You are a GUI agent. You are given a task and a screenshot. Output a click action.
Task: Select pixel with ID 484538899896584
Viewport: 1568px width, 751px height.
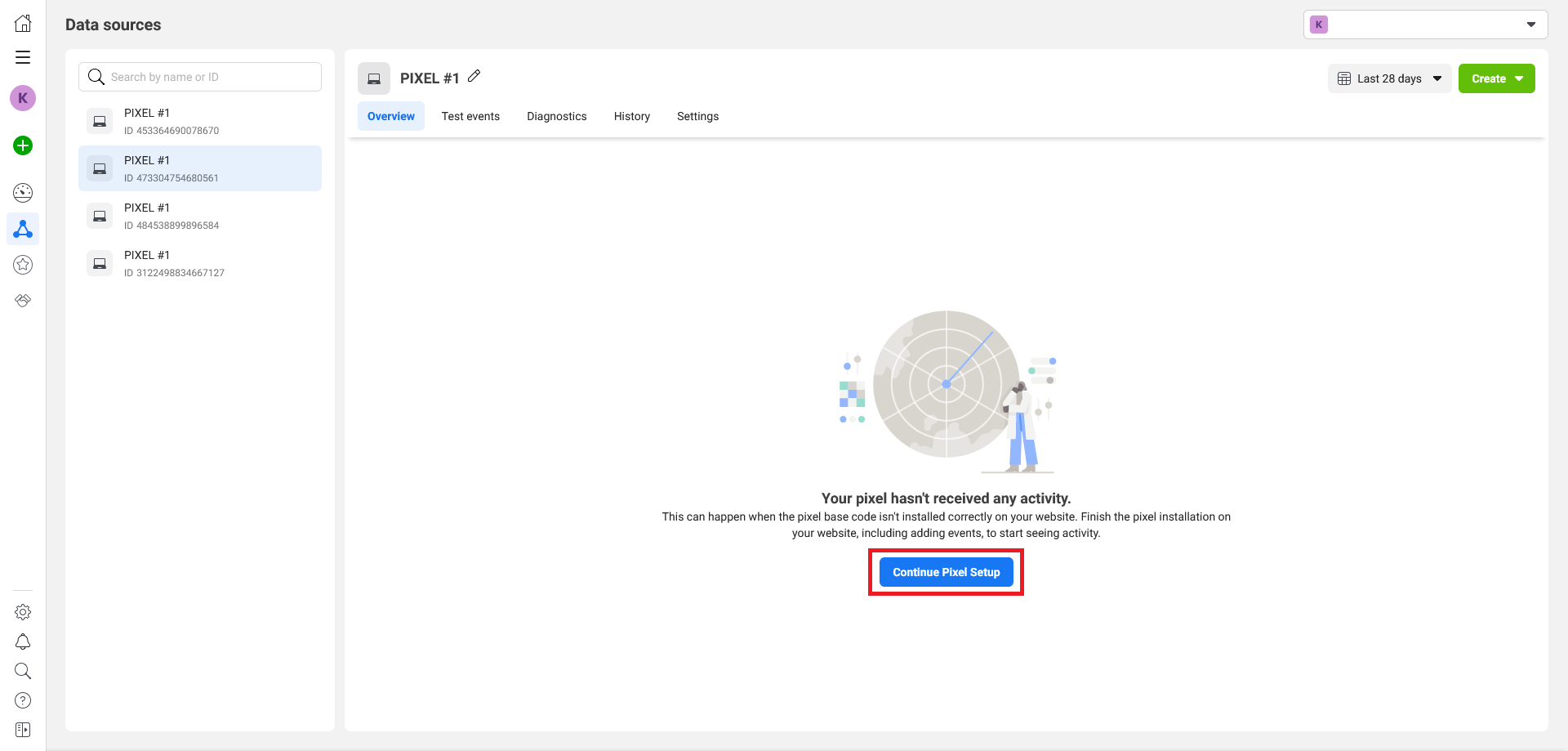click(x=200, y=216)
